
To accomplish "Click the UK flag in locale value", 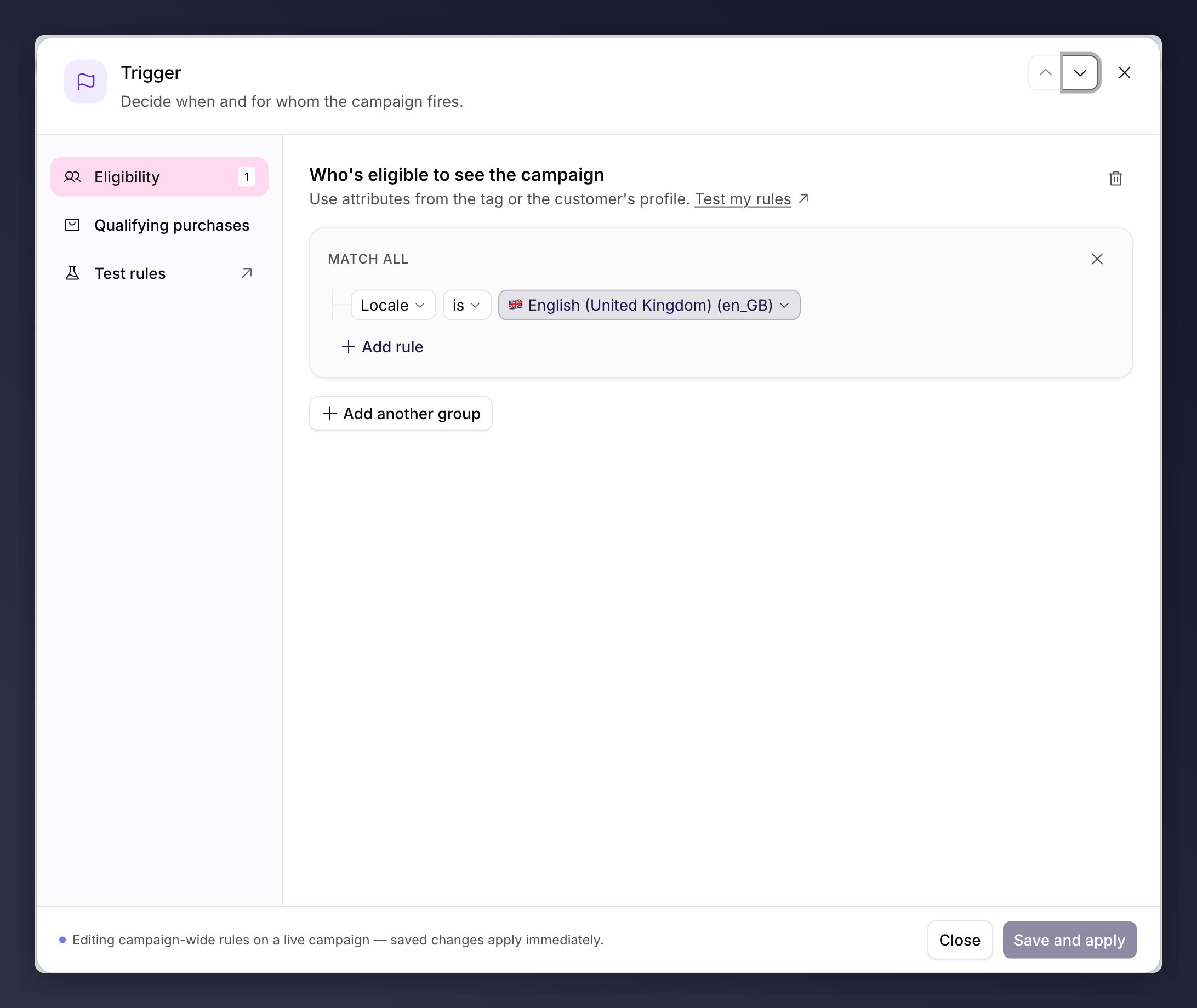I will click(516, 305).
